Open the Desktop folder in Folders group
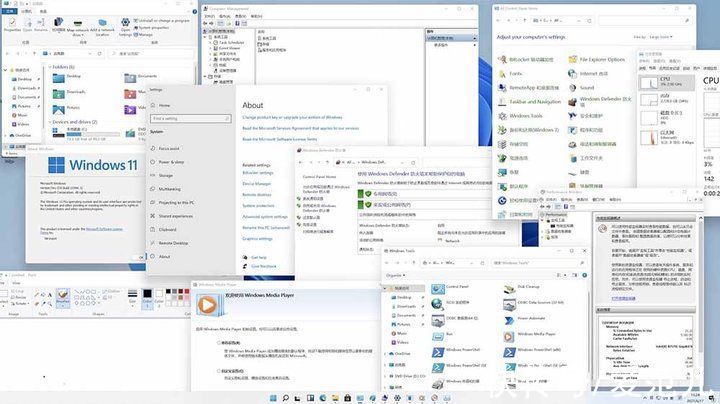Viewport: 720px width, 404px height. pos(59,79)
